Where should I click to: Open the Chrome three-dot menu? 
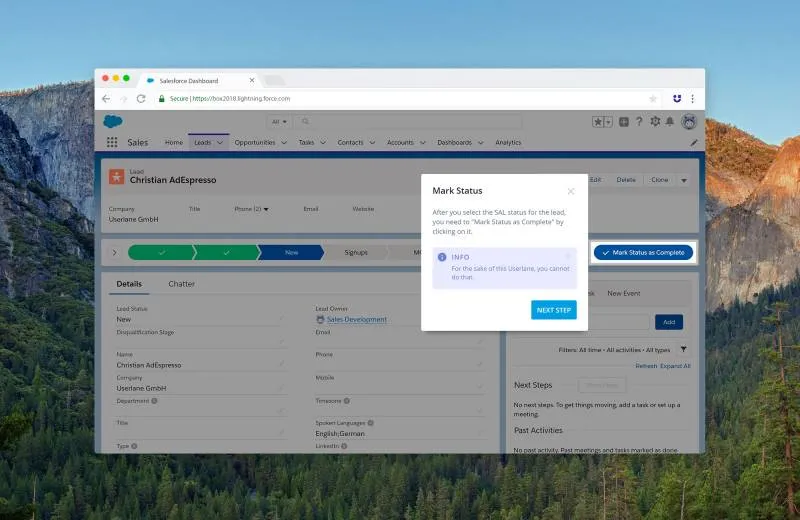click(x=692, y=98)
